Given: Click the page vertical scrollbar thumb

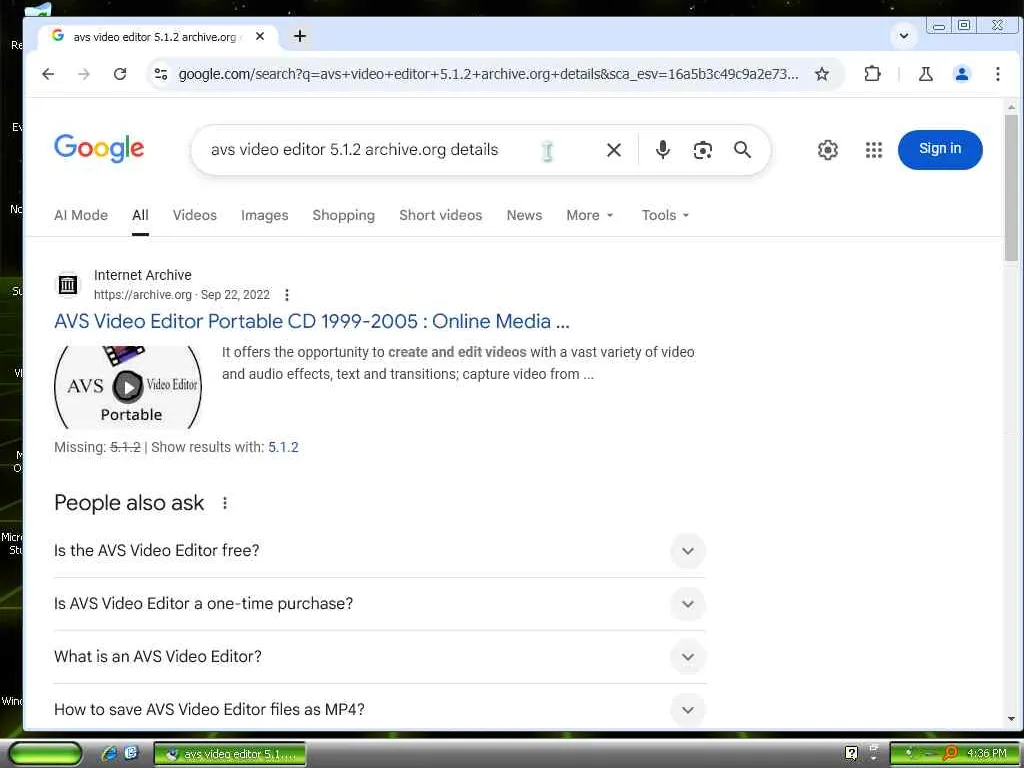Looking at the screenshot, I should [x=1011, y=188].
